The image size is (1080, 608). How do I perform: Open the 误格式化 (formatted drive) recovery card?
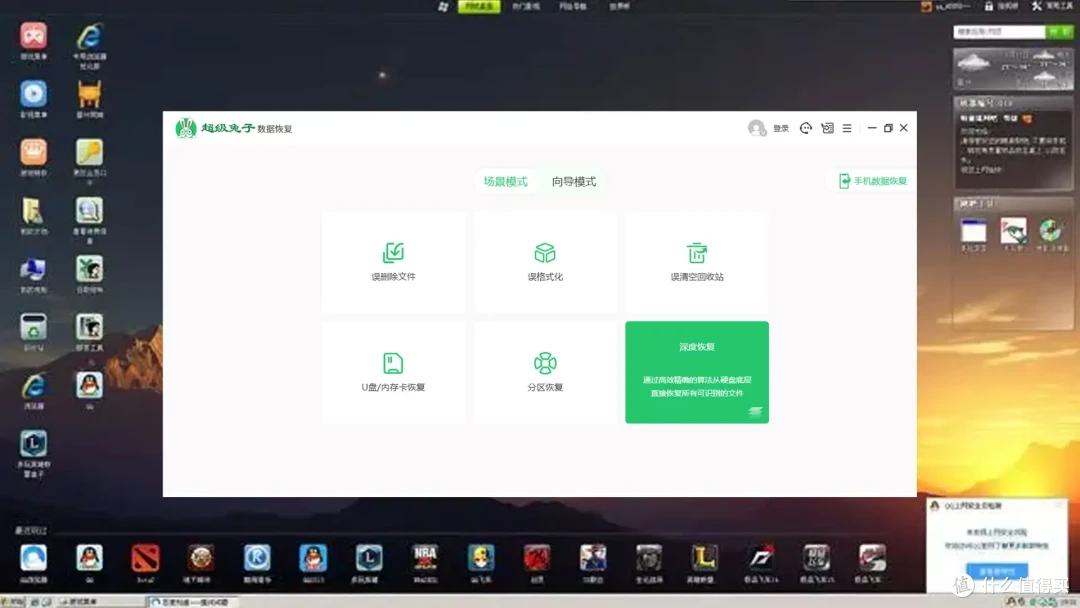pos(545,262)
